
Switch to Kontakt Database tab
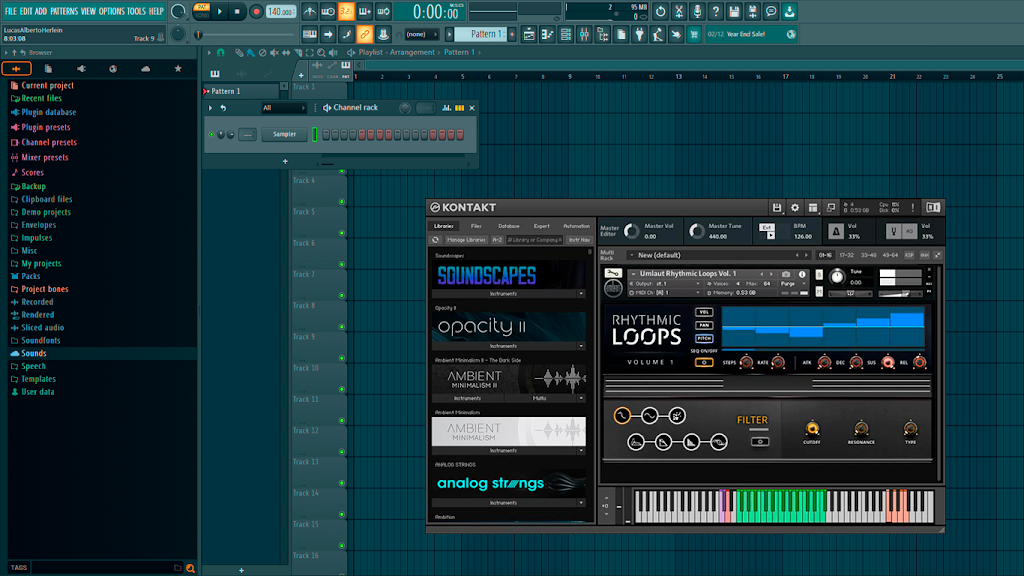tap(509, 226)
